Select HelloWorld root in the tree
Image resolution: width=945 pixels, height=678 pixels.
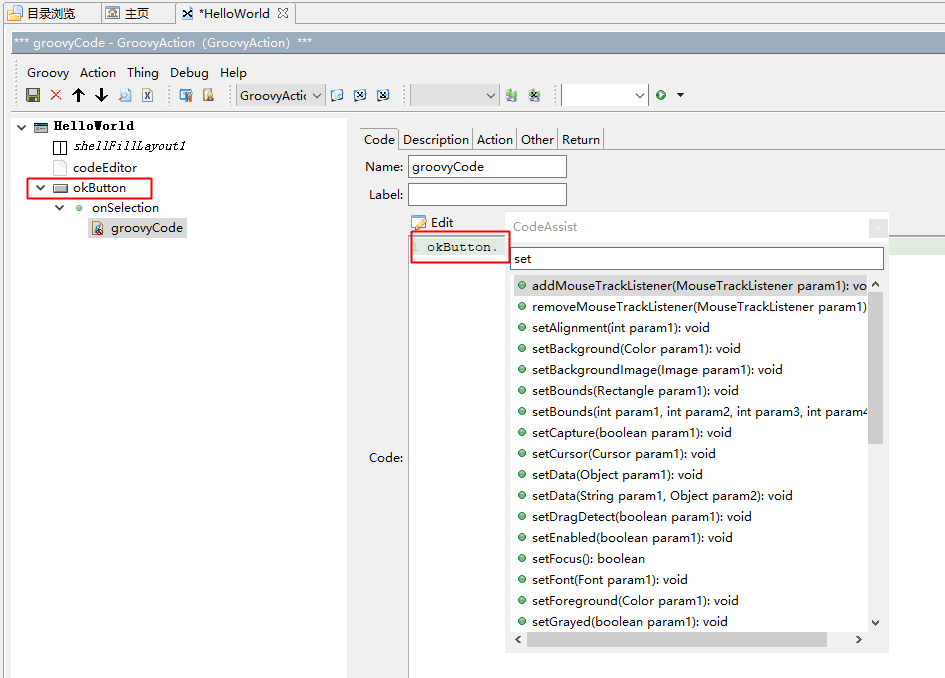coord(93,126)
